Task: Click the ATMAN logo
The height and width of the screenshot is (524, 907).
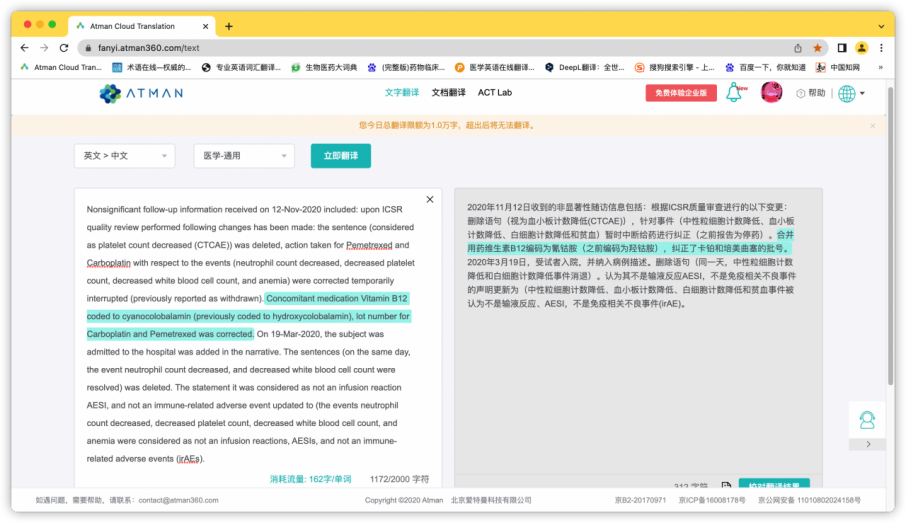Action: (141, 93)
